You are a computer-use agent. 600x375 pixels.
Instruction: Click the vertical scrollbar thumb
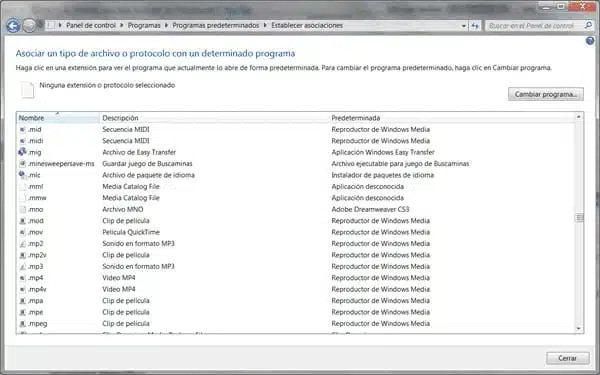click(579, 218)
